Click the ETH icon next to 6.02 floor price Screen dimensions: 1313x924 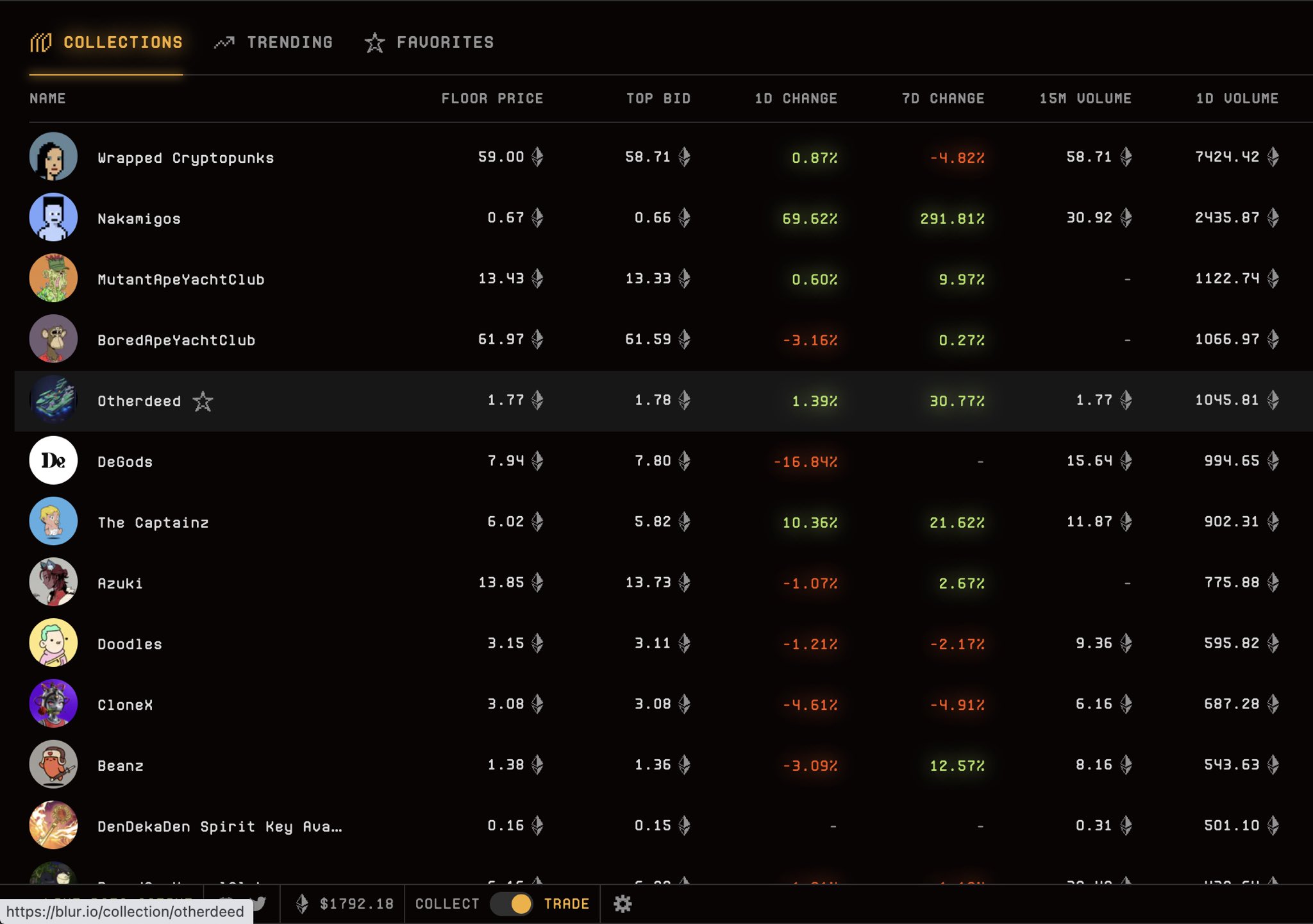pos(537,521)
